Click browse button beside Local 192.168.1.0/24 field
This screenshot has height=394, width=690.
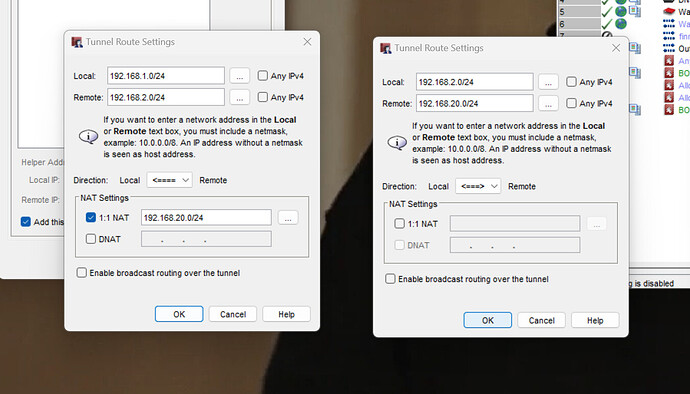(239, 76)
